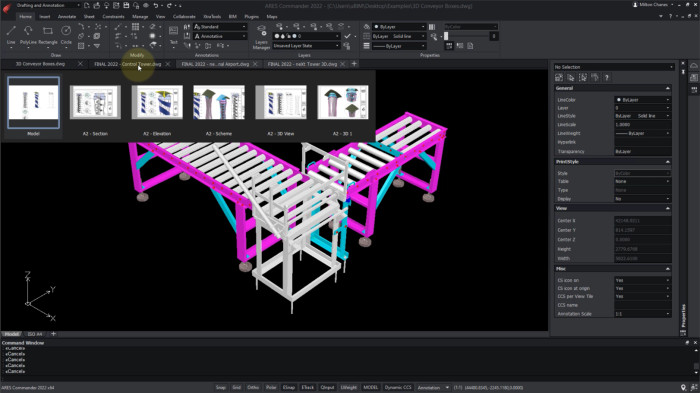
Task: Click the Text annotation tool
Action: (x=174, y=35)
